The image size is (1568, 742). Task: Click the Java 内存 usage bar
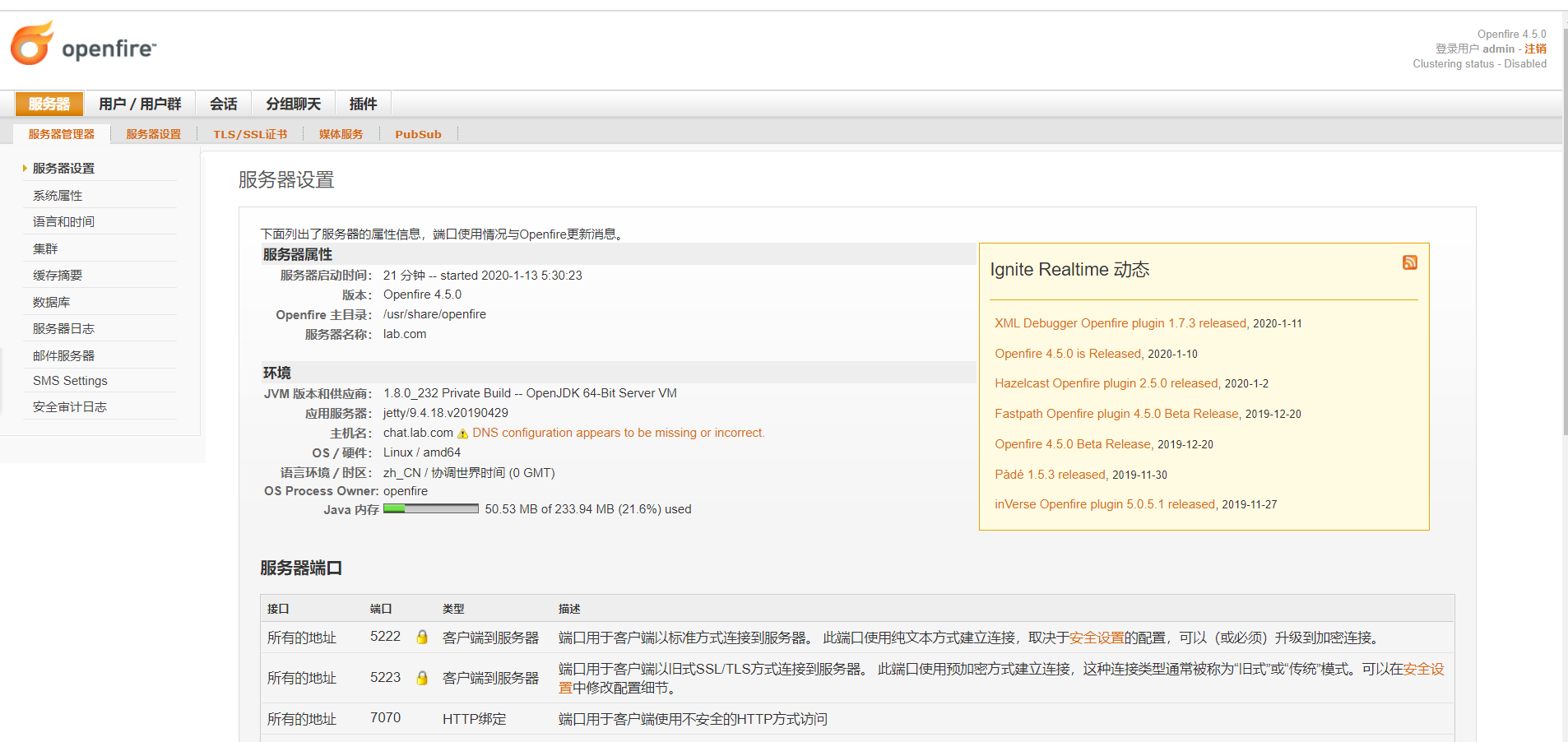[431, 508]
